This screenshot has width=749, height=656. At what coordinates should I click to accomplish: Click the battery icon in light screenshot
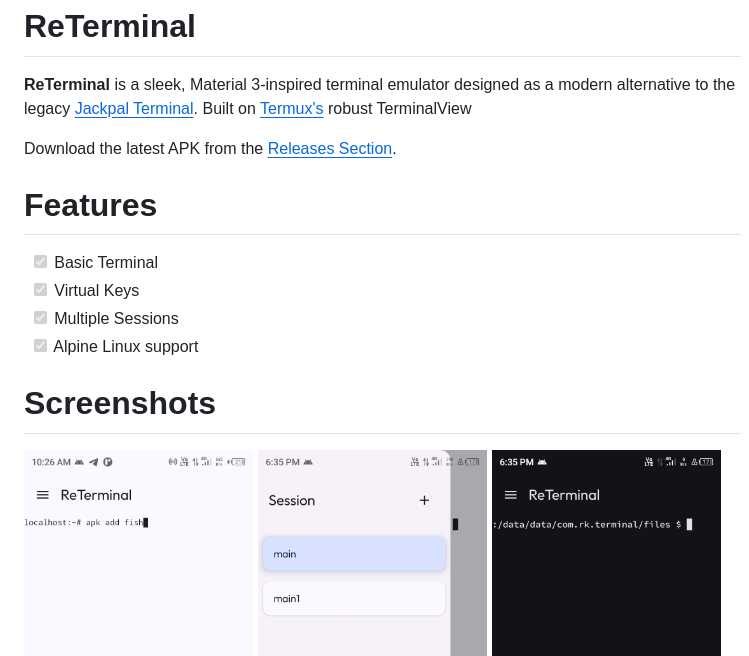click(x=238, y=462)
